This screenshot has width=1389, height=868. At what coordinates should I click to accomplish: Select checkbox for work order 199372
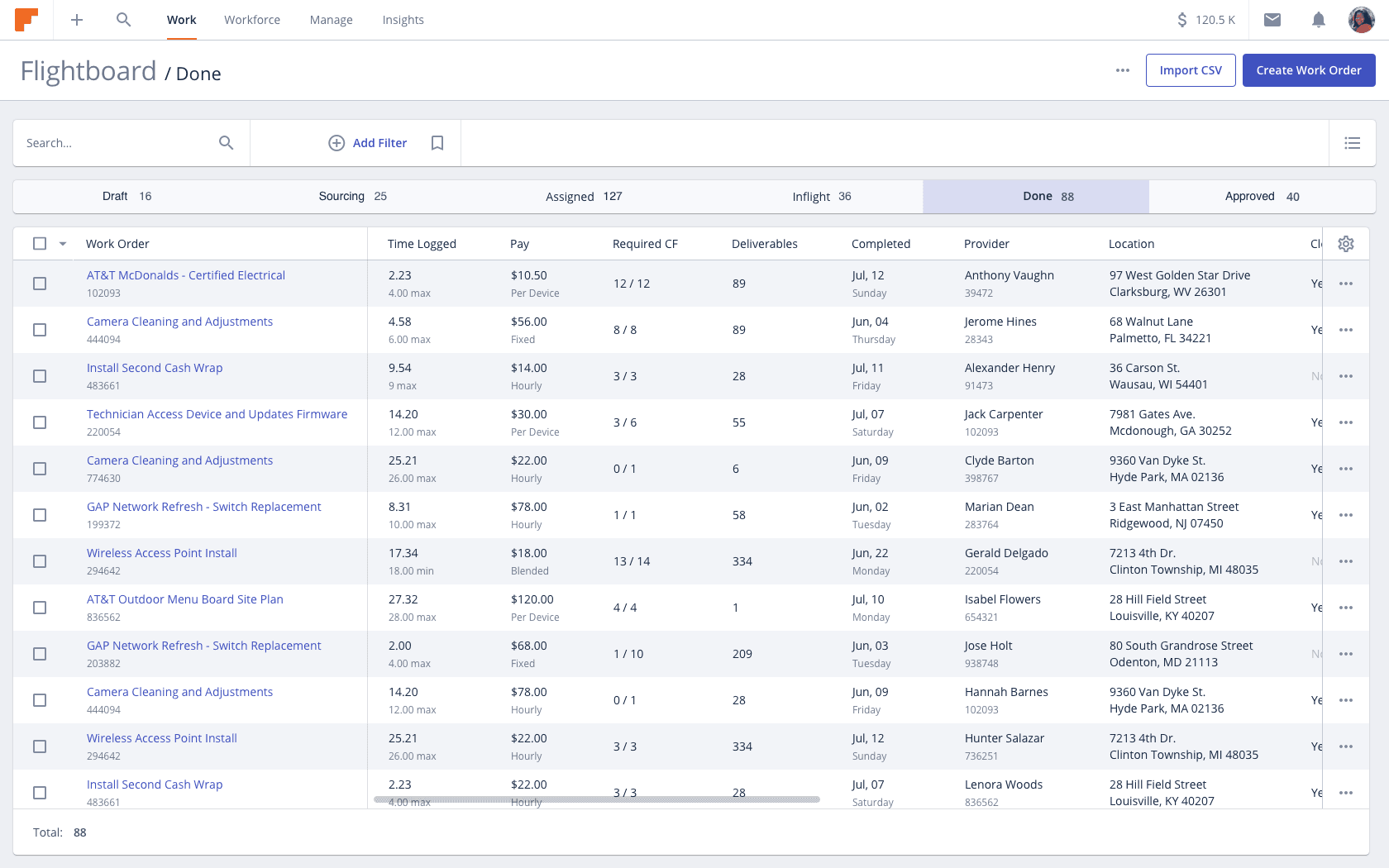pos(40,515)
